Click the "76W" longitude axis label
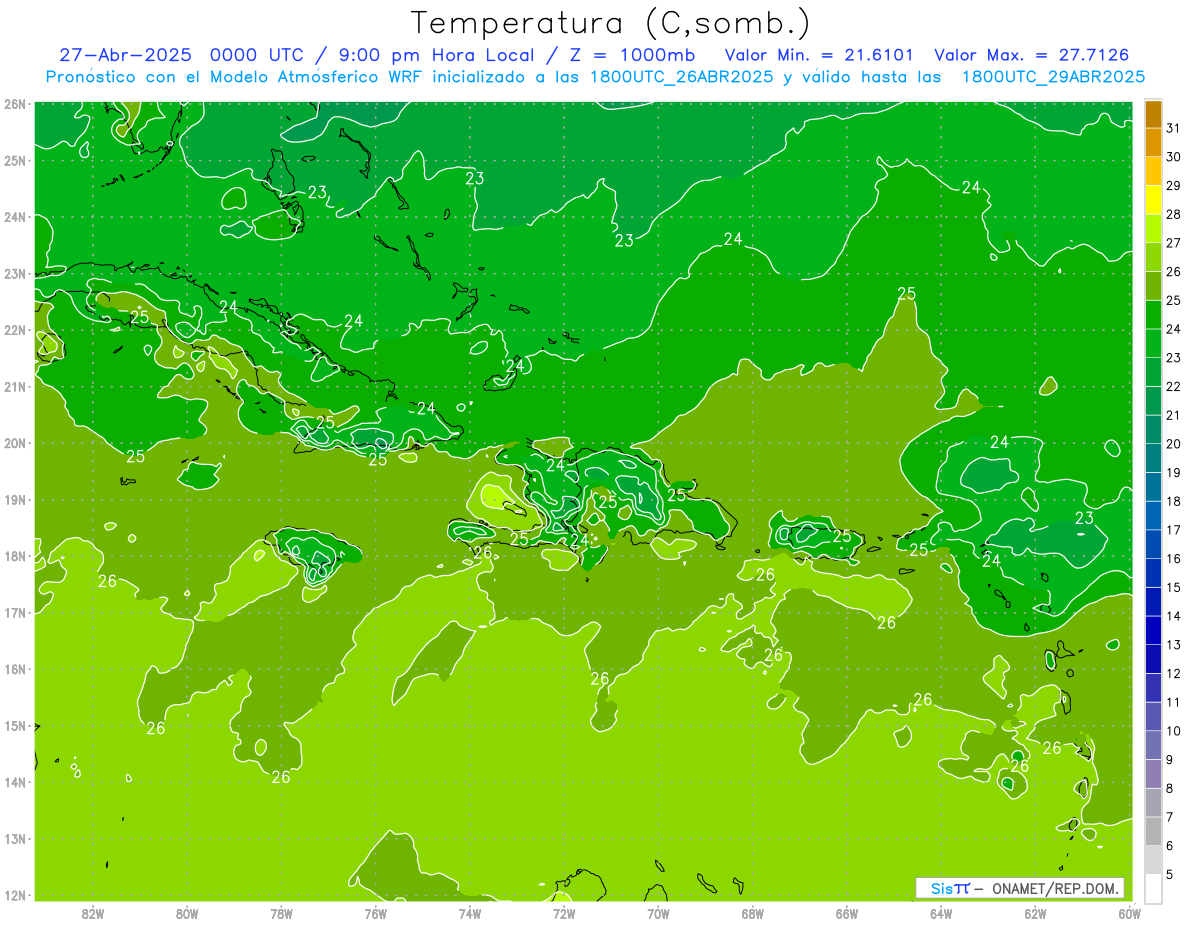 pyautogui.click(x=375, y=912)
